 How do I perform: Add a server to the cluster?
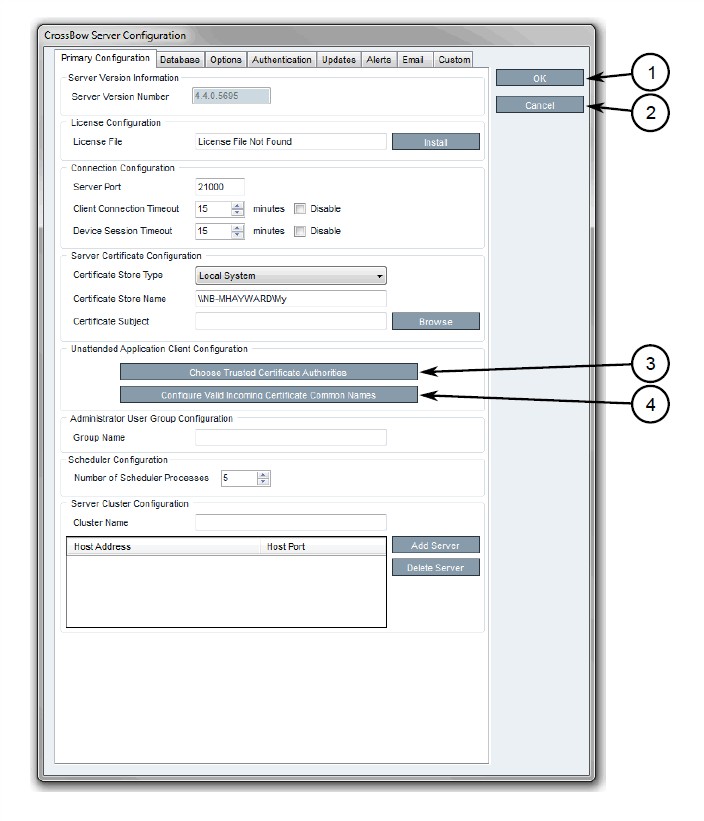(435, 545)
